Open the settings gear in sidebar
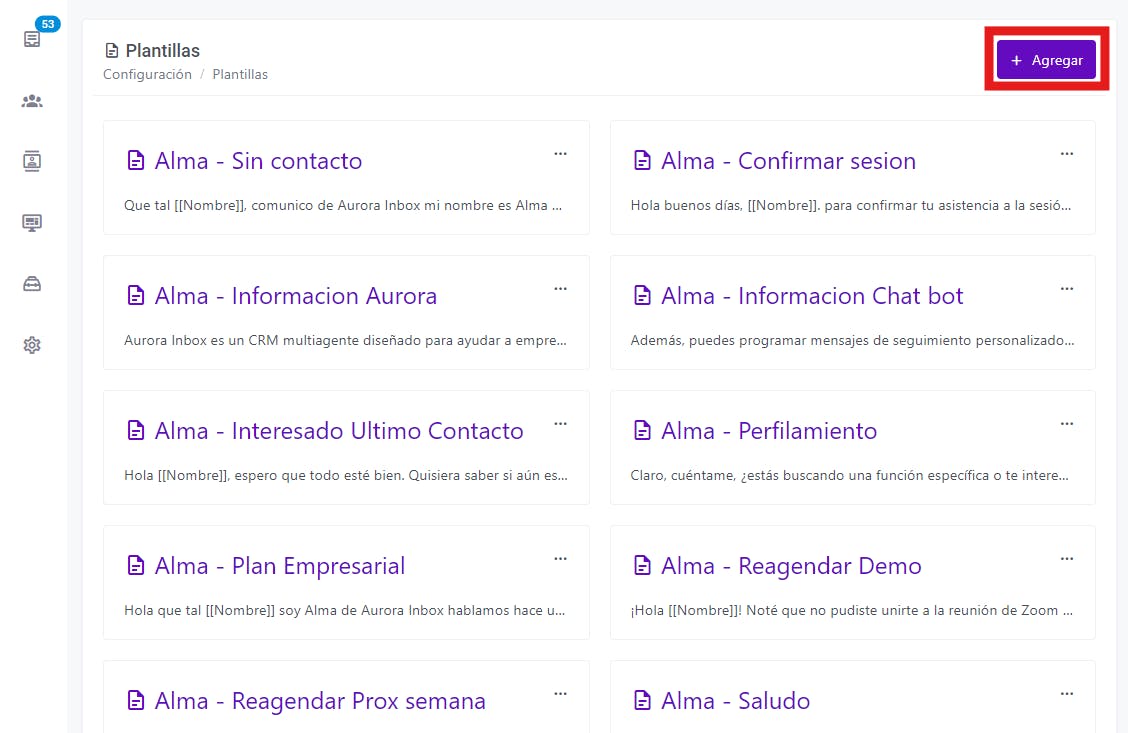Image resolution: width=1128 pixels, height=733 pixels. click(32, 345)
